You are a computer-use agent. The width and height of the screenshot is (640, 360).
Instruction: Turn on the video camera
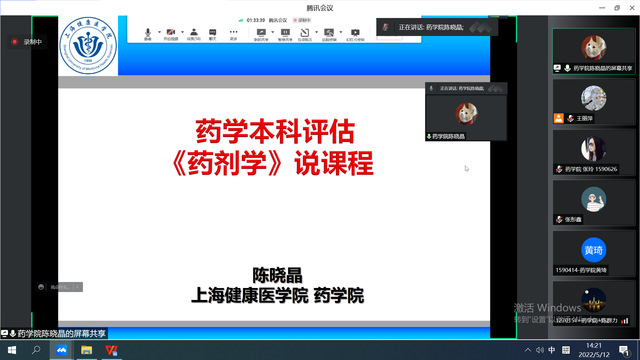pyautogui.click(x=171, y=34)
